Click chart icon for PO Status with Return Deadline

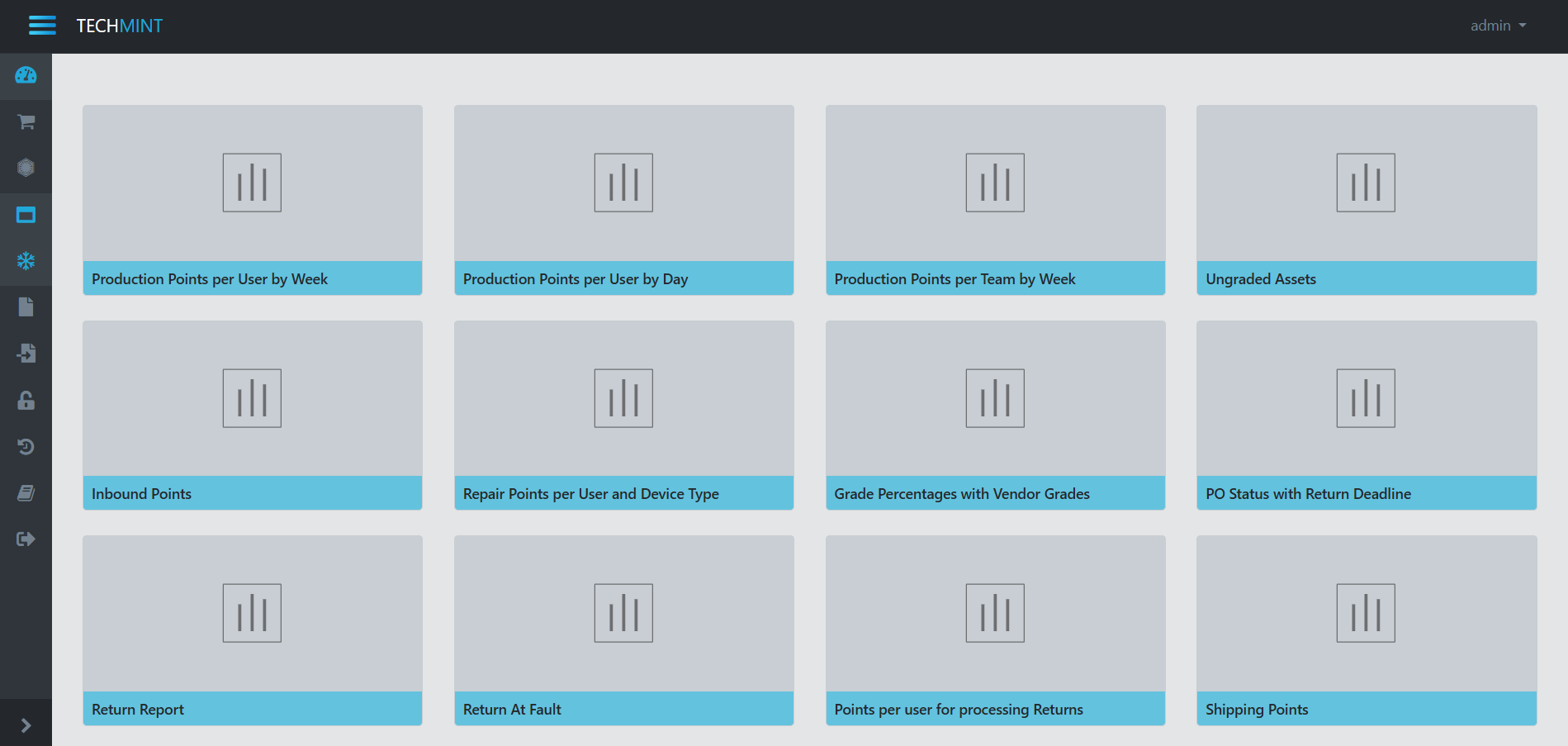point(1366,398)
